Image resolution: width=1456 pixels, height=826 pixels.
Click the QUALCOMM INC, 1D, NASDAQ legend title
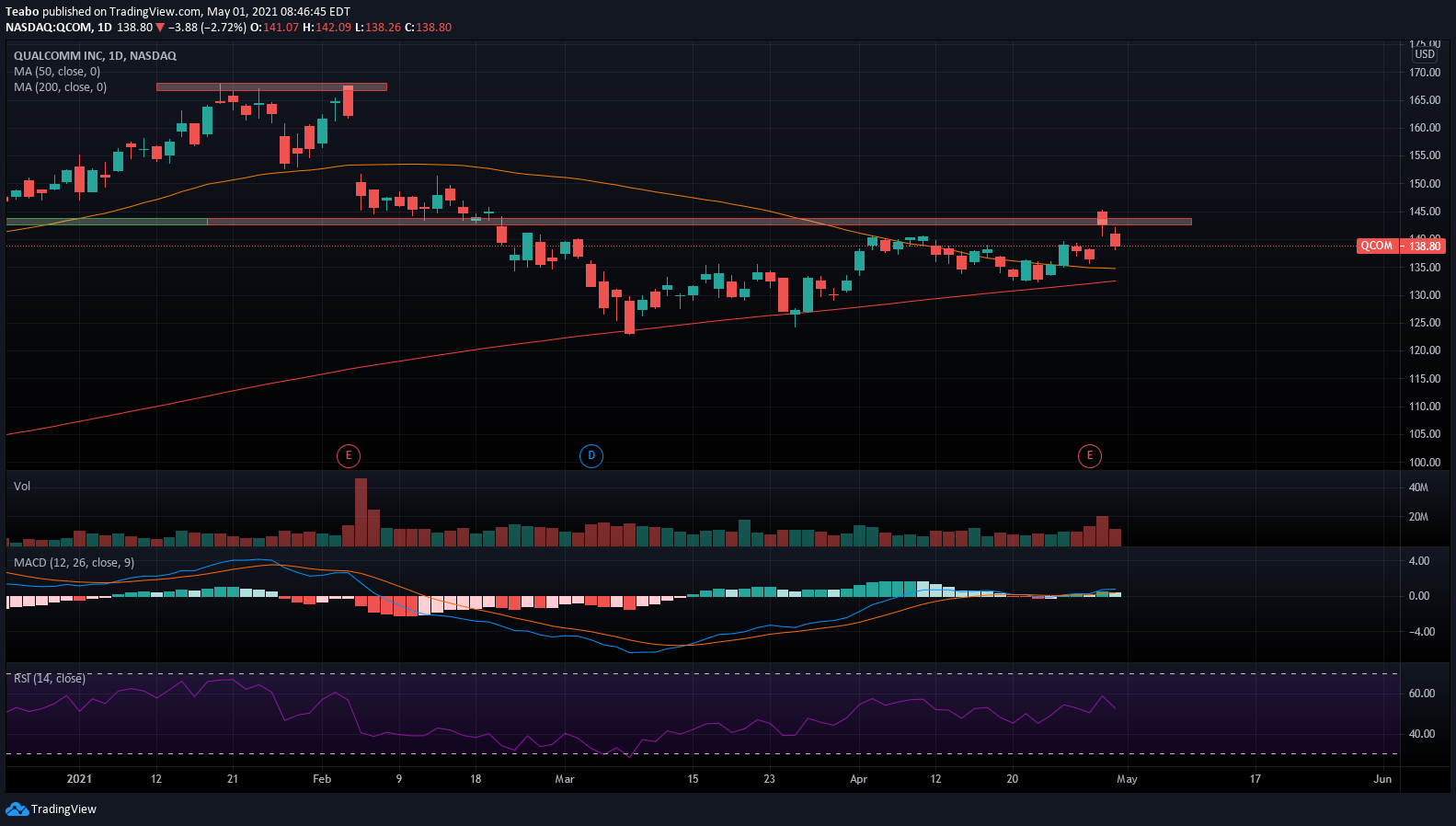95,56
